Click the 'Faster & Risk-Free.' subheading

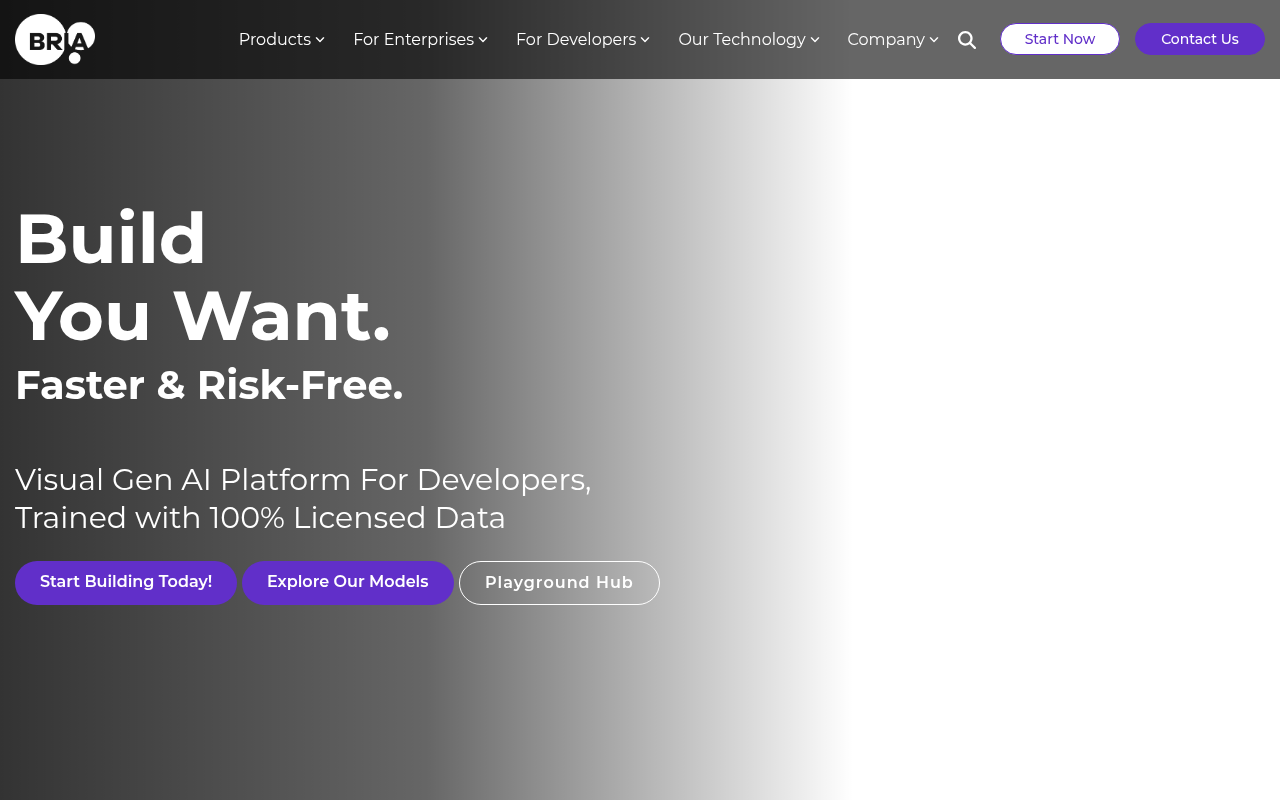tap(209, 385)
